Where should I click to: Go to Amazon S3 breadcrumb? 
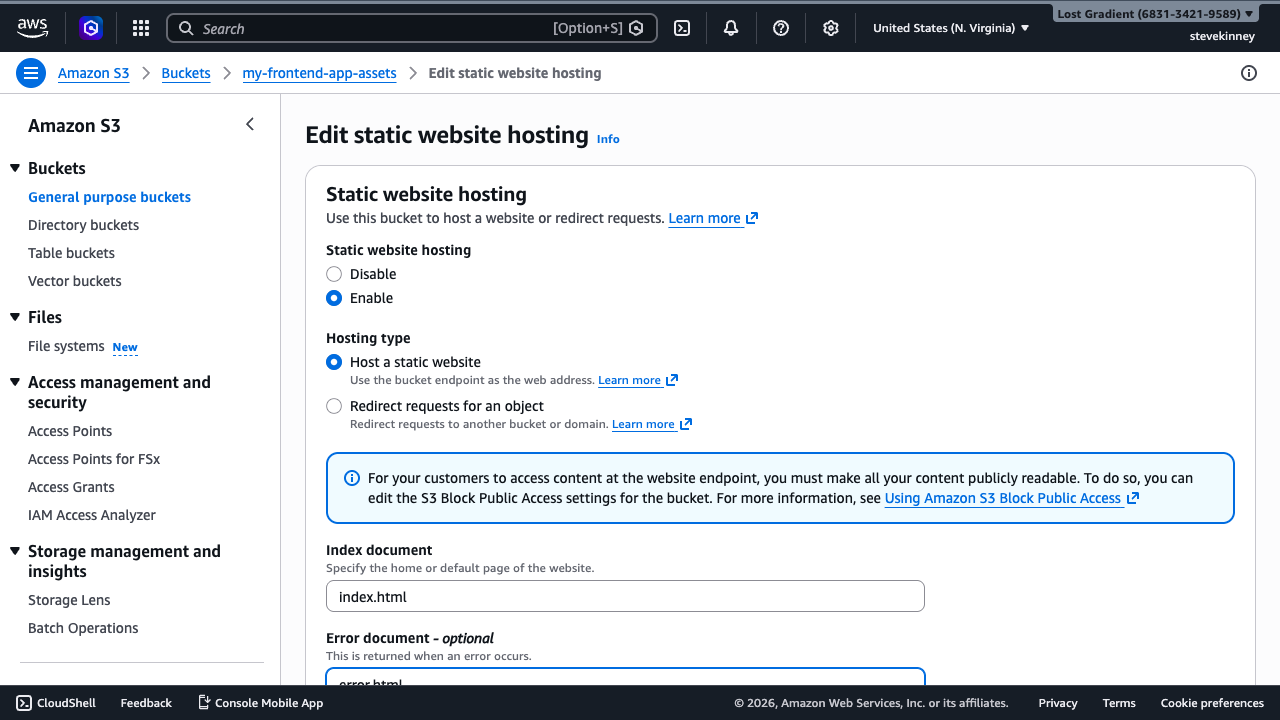93,73
